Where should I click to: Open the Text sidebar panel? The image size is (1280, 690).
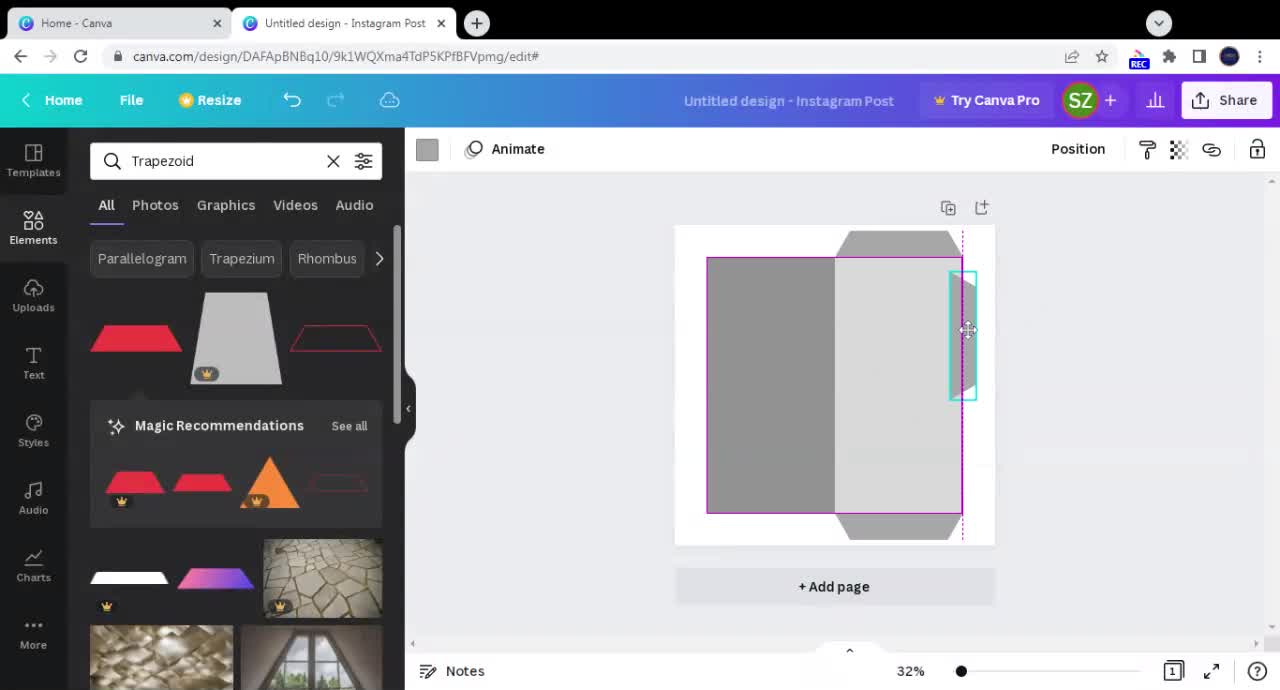(33, 362)
